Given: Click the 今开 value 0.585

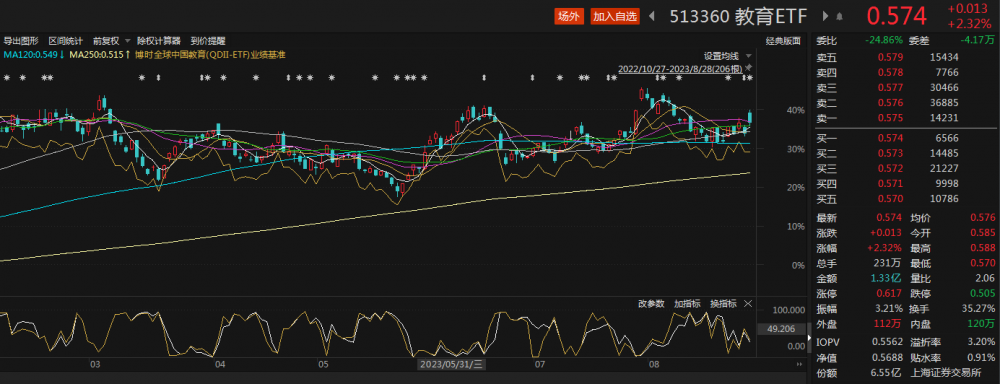Looking at the screenshot, I should pyautogui.click(x=982, y=233).
